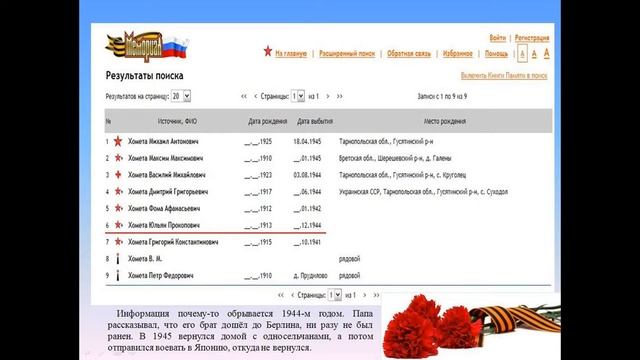Click the Источник, ФИО column header
Viewport: 640px width, 360px height.
point(177,121)
